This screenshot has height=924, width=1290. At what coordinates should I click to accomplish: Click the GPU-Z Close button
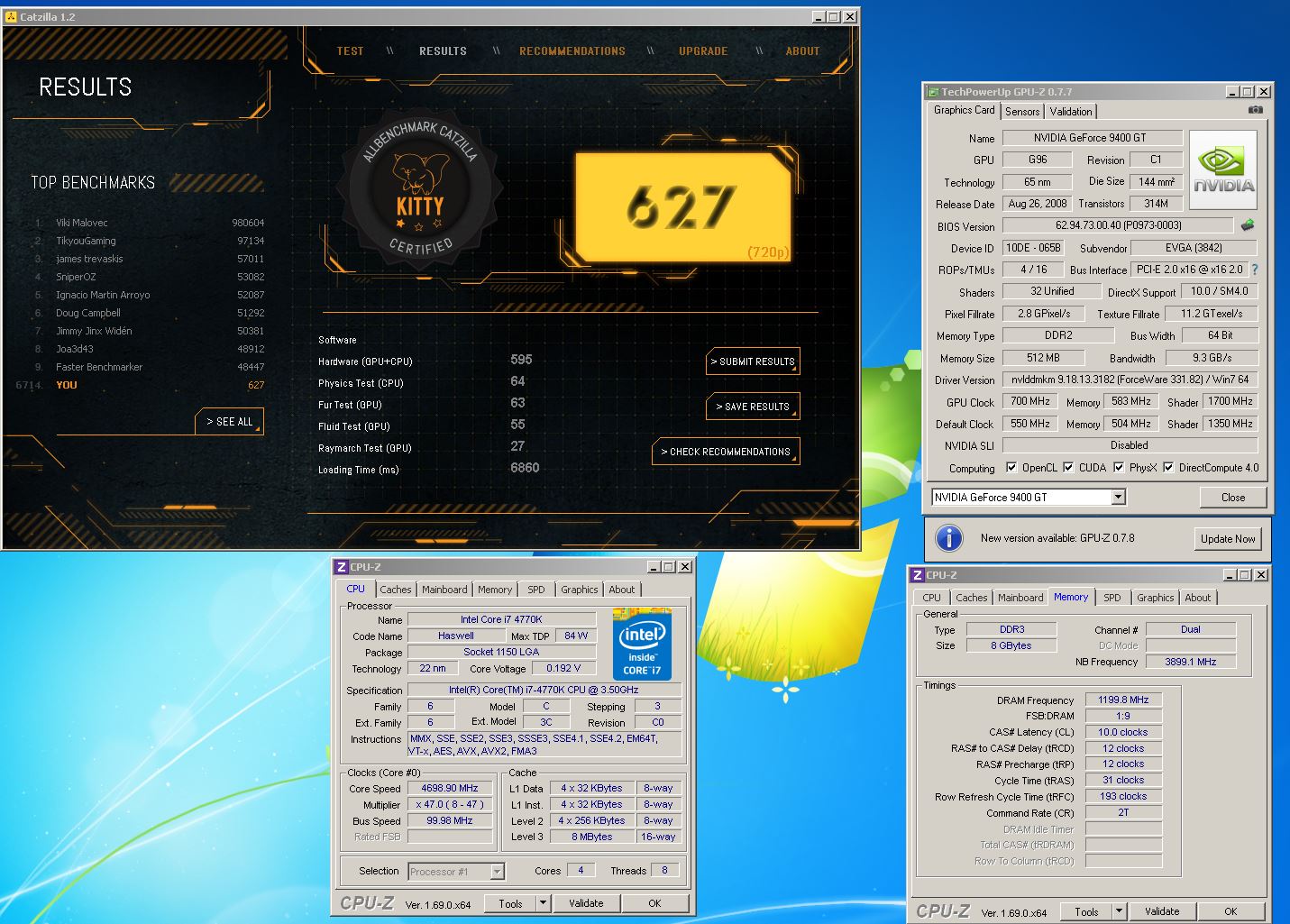[1233, 498]
